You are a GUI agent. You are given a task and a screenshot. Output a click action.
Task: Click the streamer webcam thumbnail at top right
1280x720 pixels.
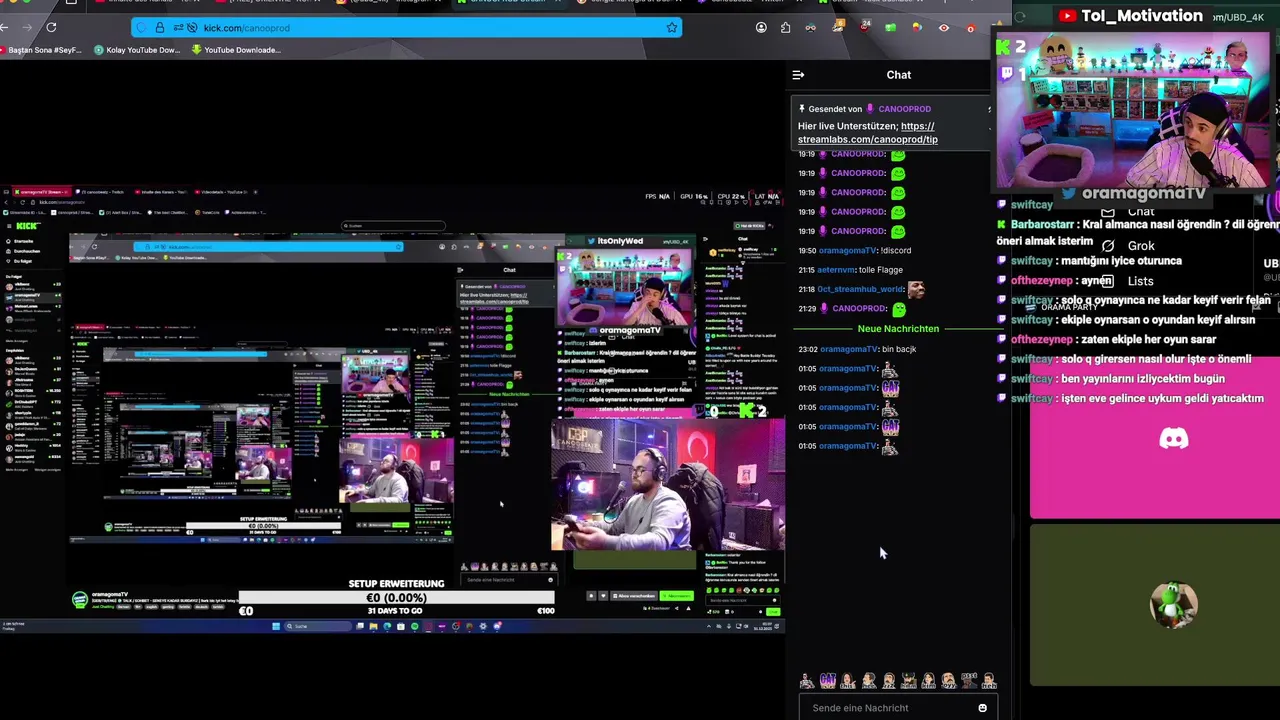tap(1133, 110)
